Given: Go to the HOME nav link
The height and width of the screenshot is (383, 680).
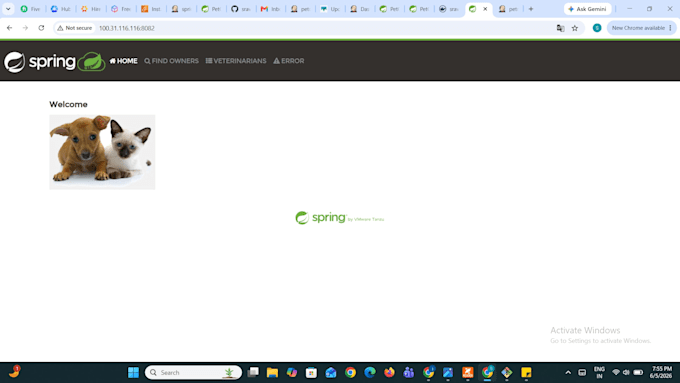Looking at the screenshot, I should point(123,61).
